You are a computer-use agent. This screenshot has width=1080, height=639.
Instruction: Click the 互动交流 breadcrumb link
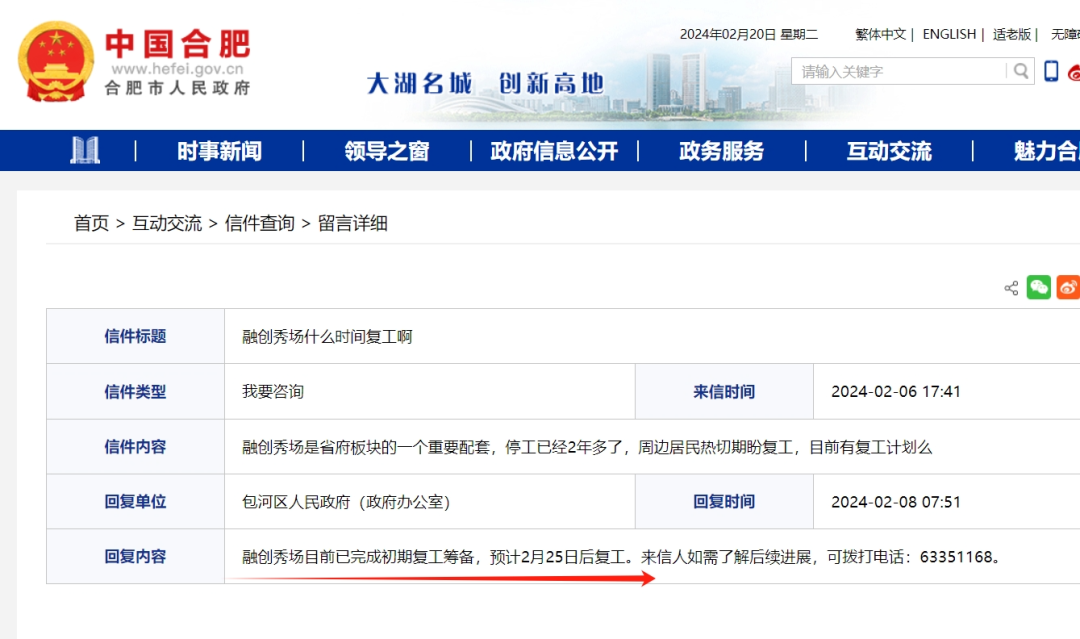coord(166,223)
